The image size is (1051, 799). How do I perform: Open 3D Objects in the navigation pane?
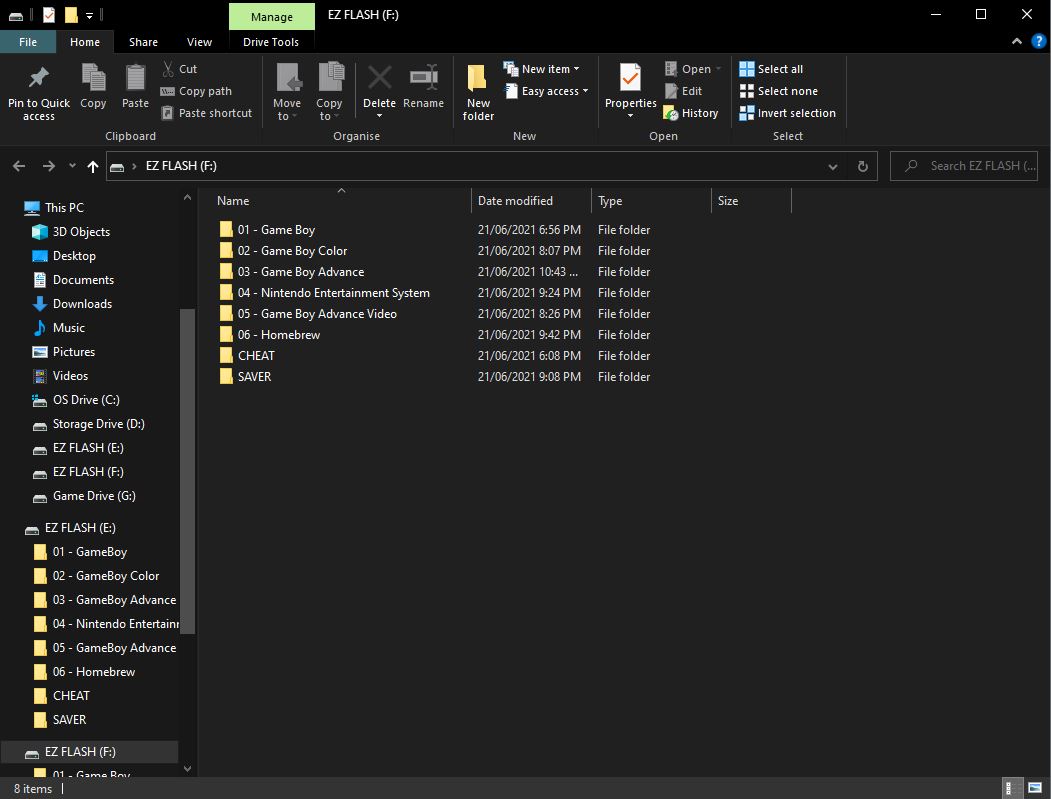70,231
